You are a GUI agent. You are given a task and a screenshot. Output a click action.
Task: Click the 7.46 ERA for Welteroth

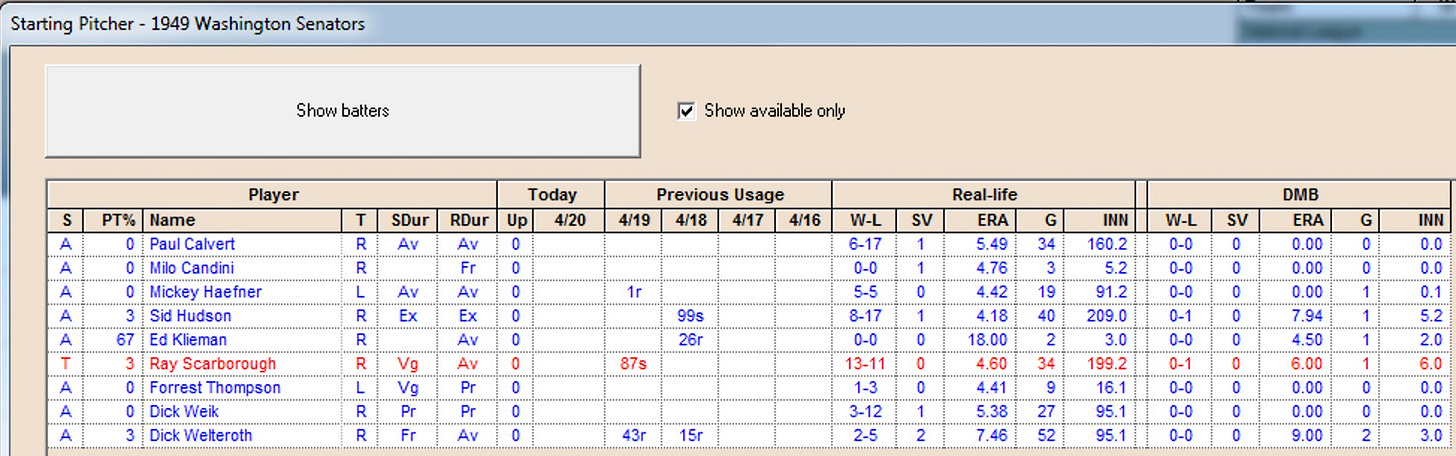[x=993, y=436]
